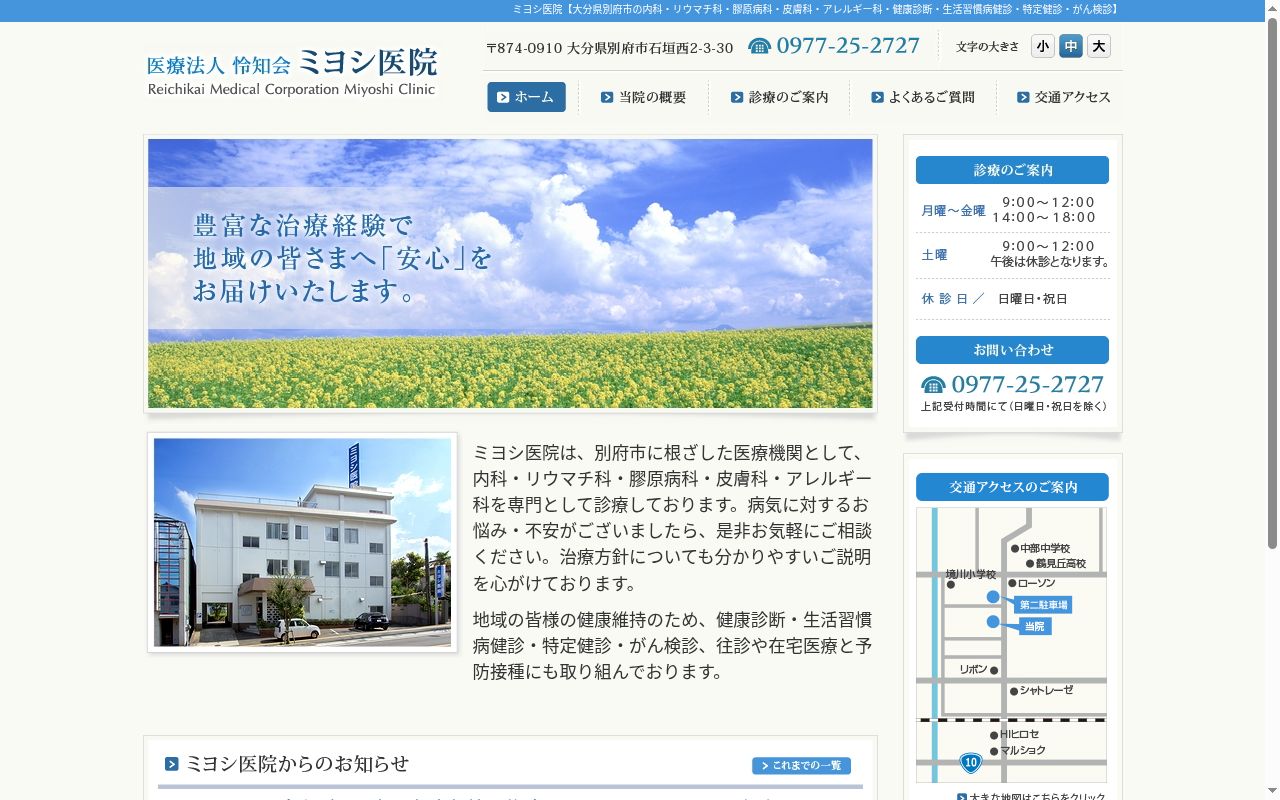Set text size to 中
The image size is (1280, 800).
coord(1071,46)
